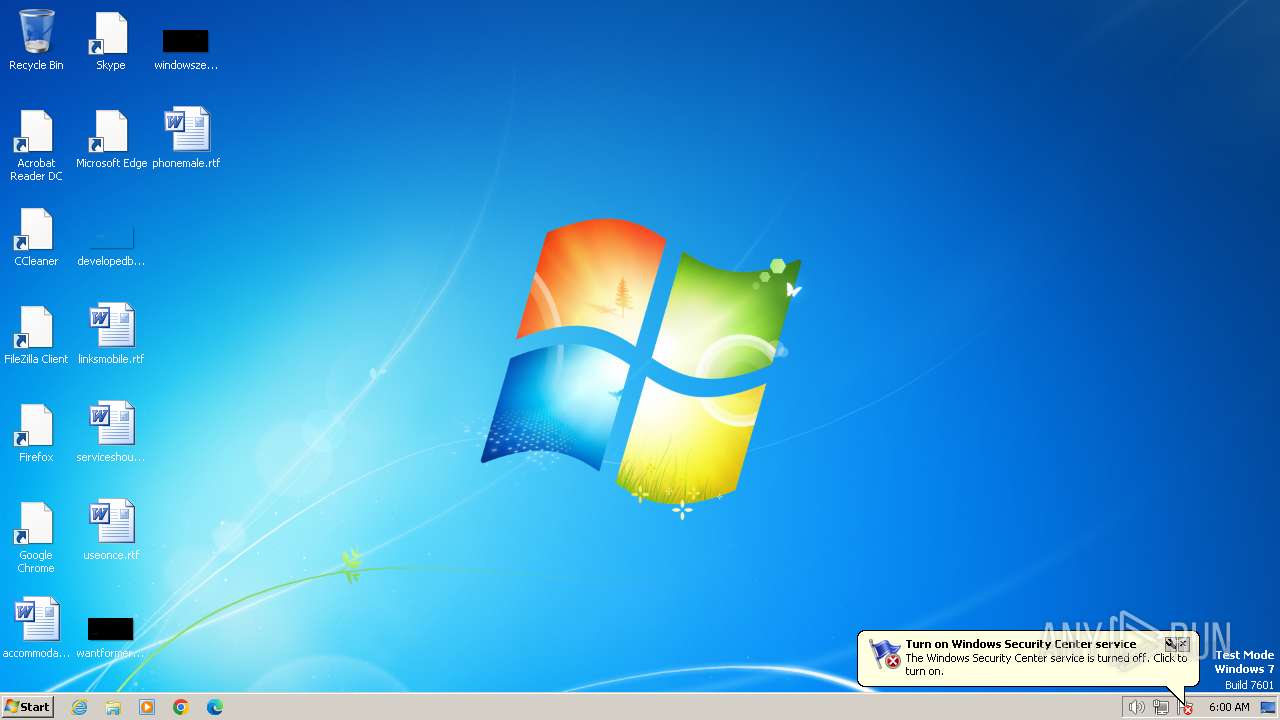
Task: Click Show desktop icon beside the clock
Action: click(x=1268, y=707)
